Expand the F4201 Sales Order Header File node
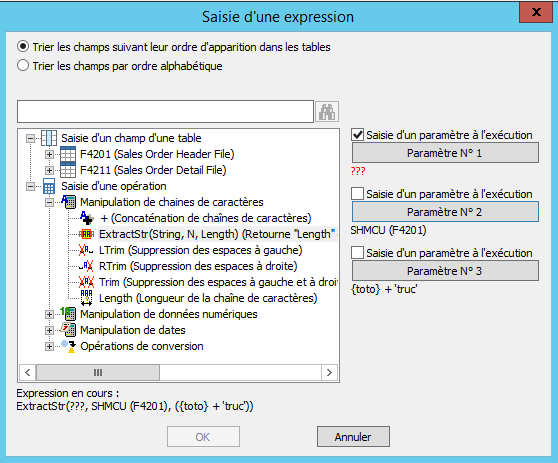 click(x=49, y=154)
